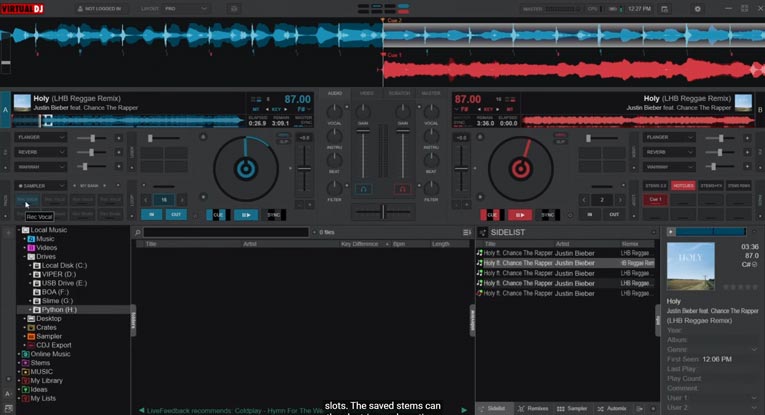Open deck B FLANGER effect dropdown
765x415 pixels.
668,138
